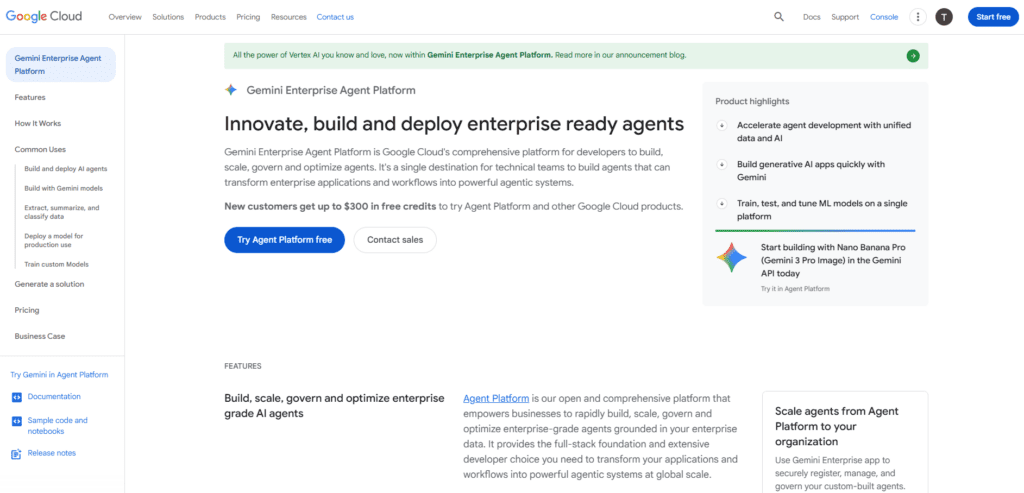The width and height of the screenshot is (1024, 493).
Task: Open the Support link
Action: click(845, 17)
